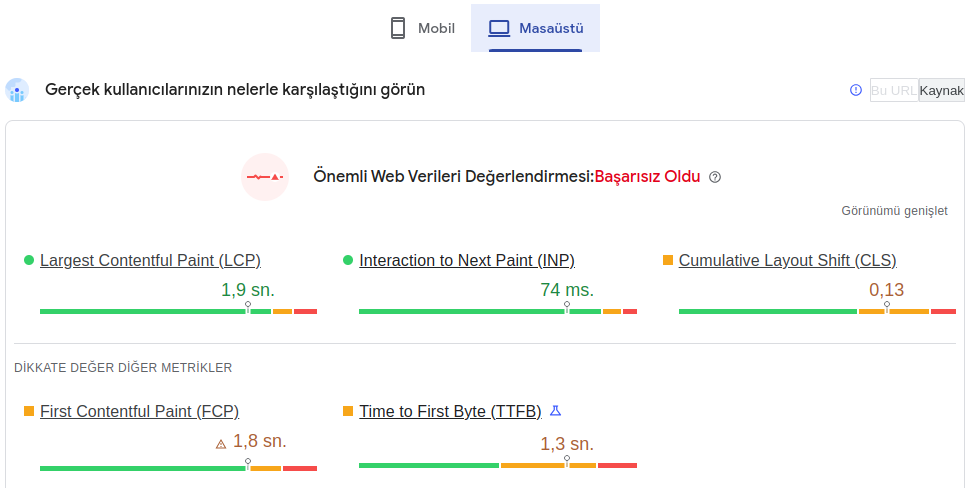The height and width of the screenshot is (488, 969).
Task: Open the Cumulative Layout Shift (CLS) link
Action: click(787, 261)
